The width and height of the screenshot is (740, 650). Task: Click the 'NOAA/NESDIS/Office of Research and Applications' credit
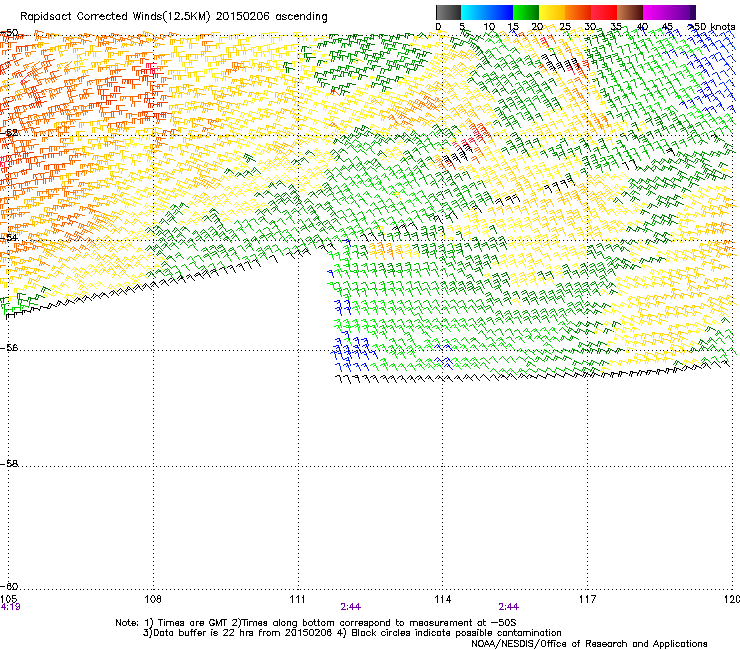(x=589, y=644)
